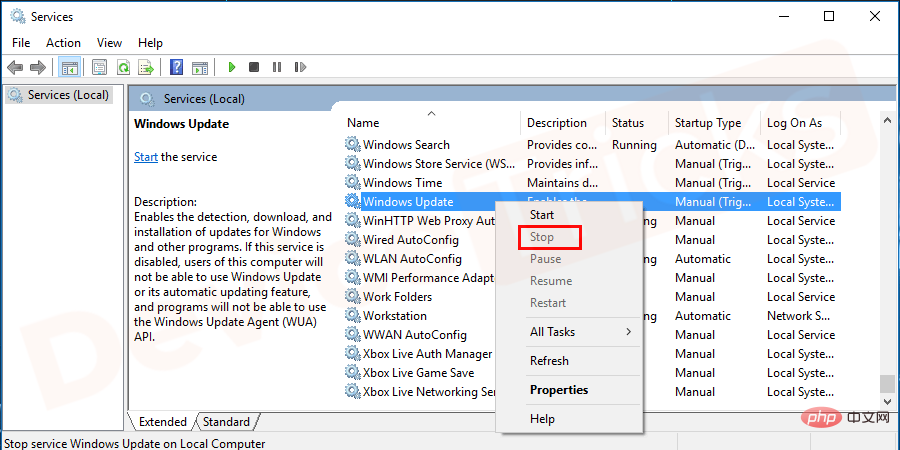
Task: Click the vertical scrollbar thumb in services list
Action: (888, 382)
